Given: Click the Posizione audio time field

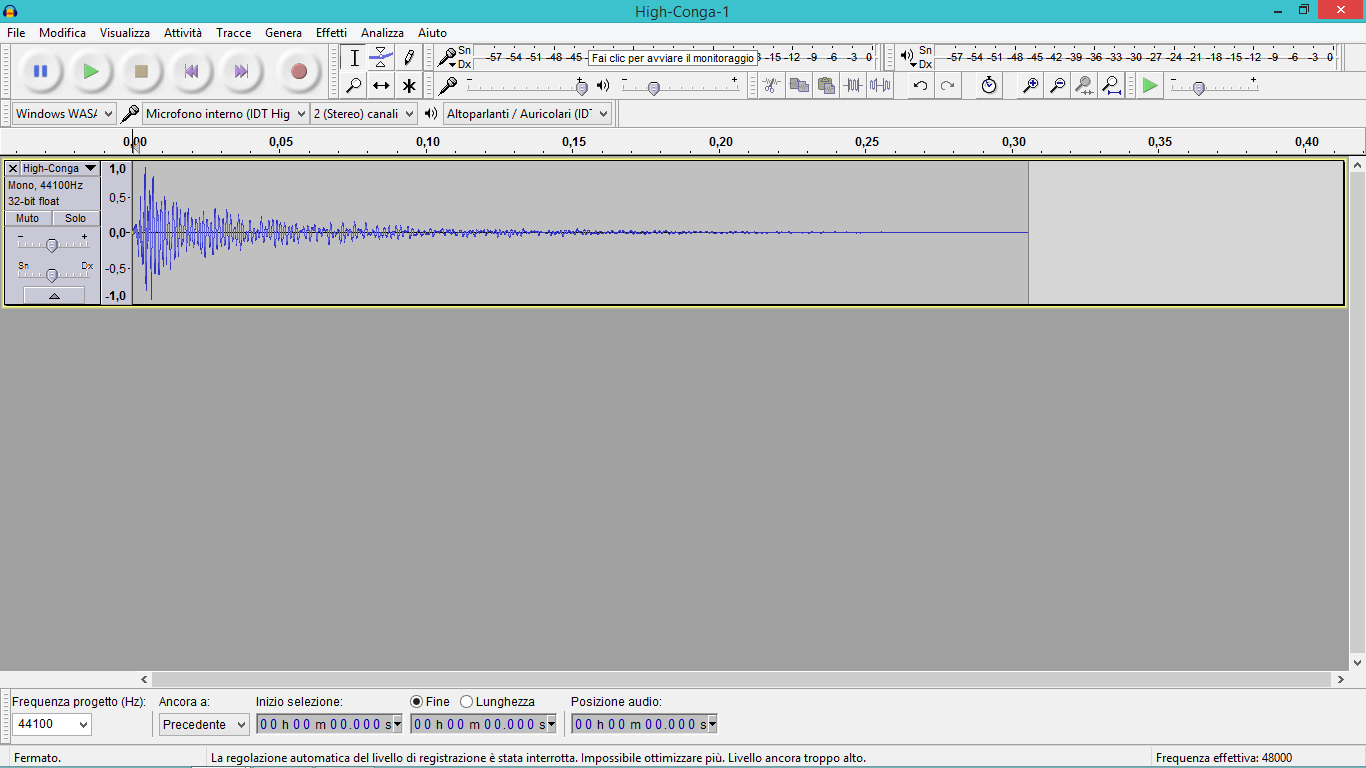Looking at the screenshot, I should pyautogui.click(x=645, y=724).
